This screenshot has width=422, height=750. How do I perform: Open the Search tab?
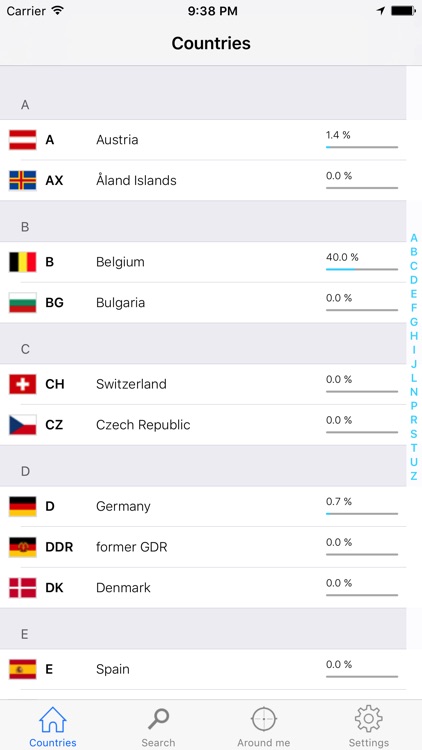(158, 727)
